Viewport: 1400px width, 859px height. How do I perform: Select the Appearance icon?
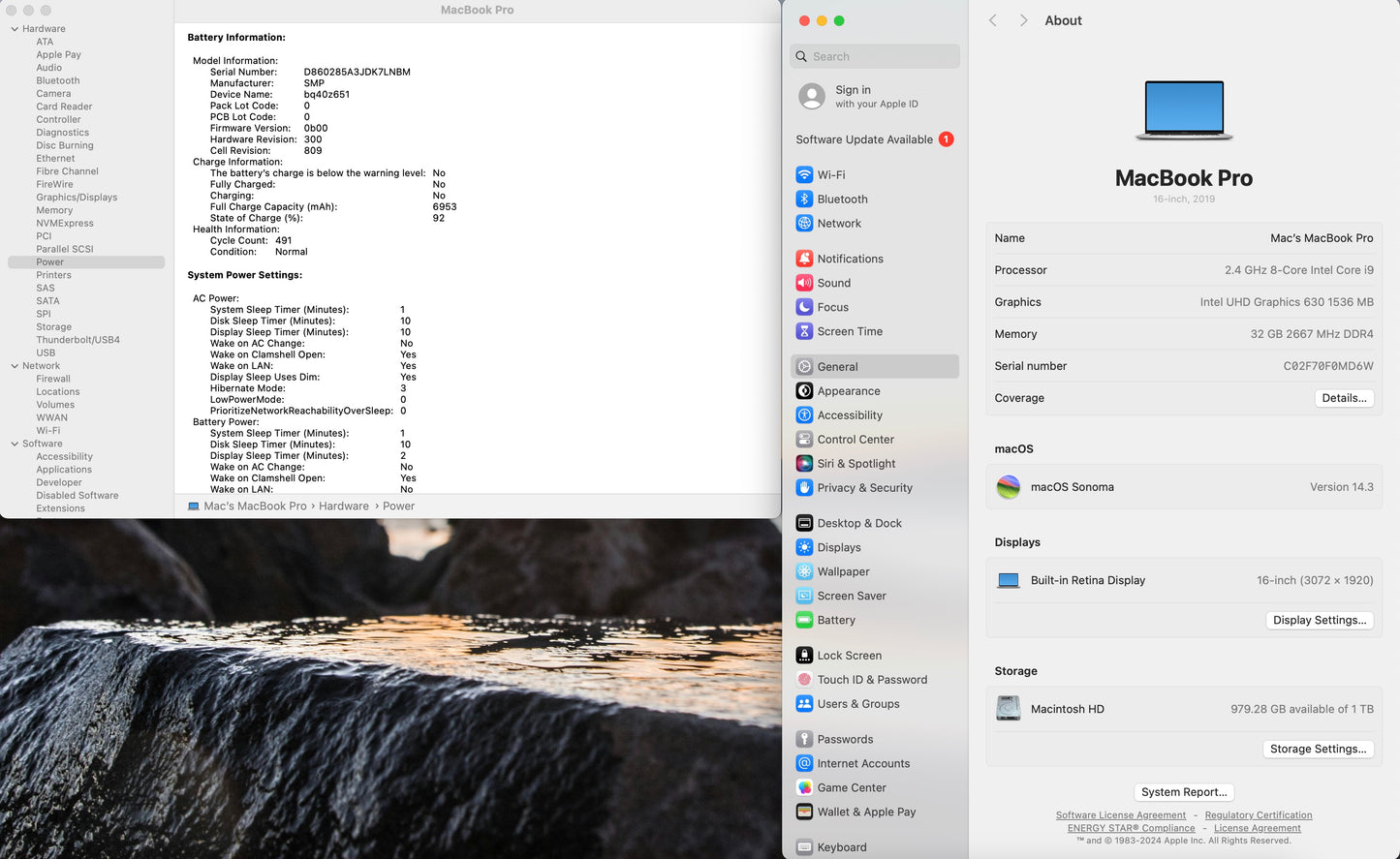coord(804,391)
